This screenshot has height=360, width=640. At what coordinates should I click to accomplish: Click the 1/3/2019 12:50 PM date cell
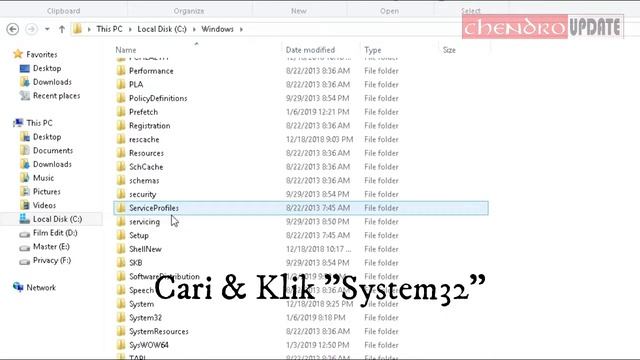pos(318,345)
